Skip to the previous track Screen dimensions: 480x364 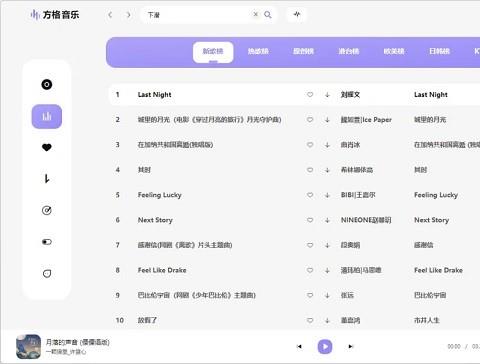[299, 347]
